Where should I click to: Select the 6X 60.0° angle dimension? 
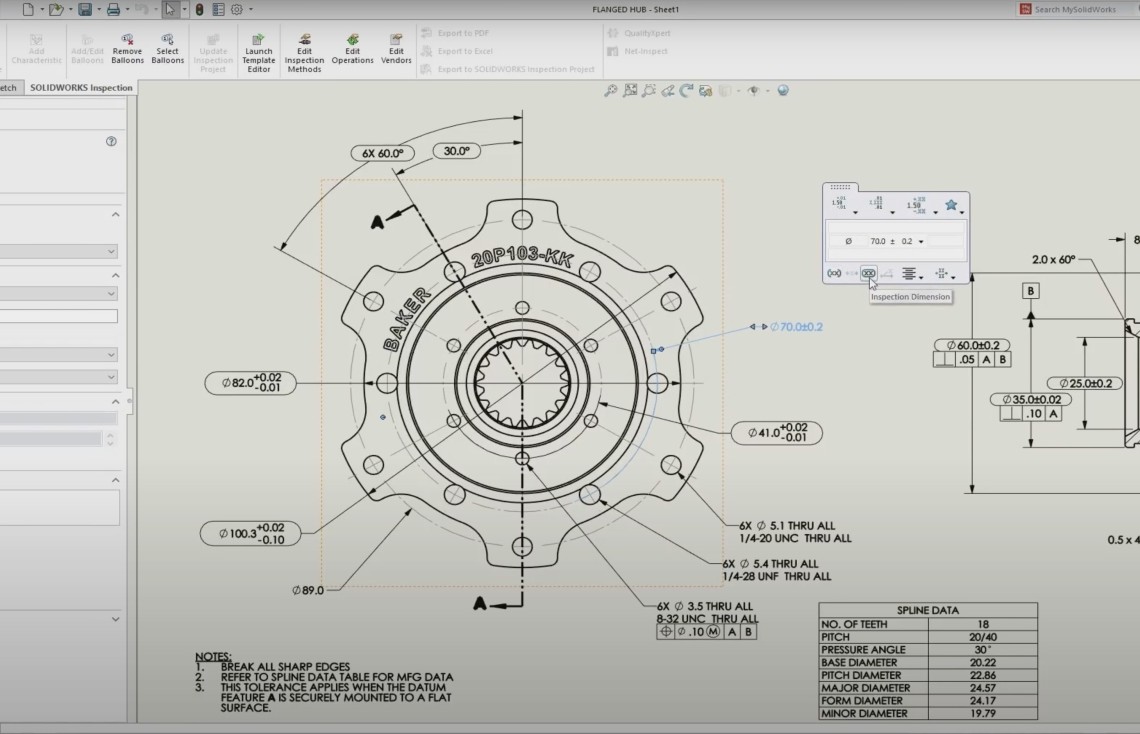[382, 153]
